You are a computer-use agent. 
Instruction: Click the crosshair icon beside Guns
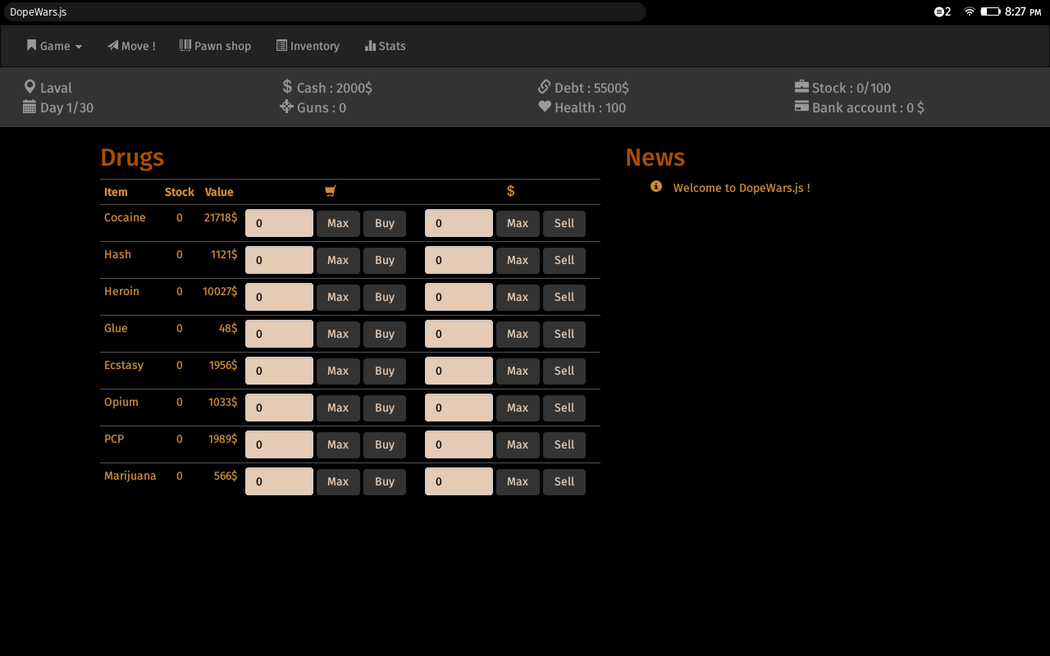[286, 107]
